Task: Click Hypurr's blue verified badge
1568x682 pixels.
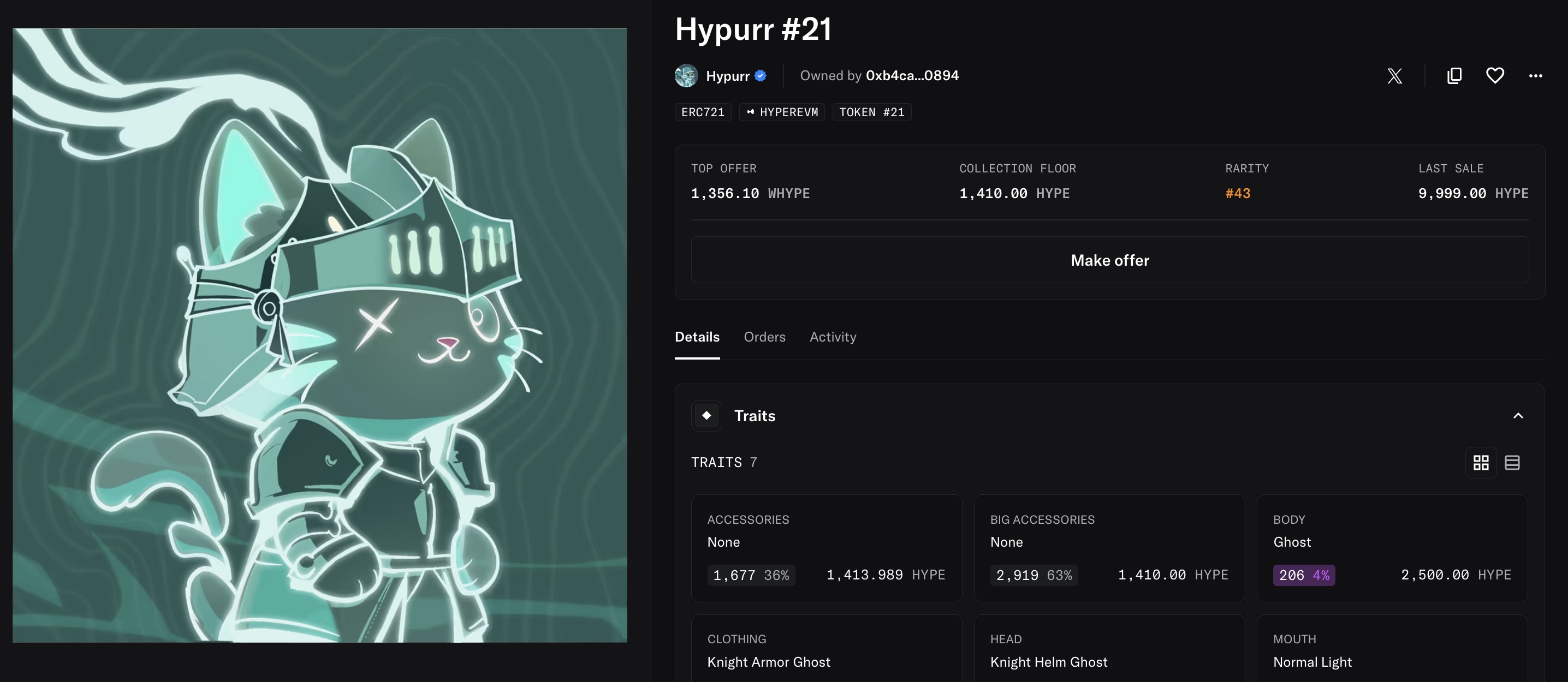Action: coord(759,75)
